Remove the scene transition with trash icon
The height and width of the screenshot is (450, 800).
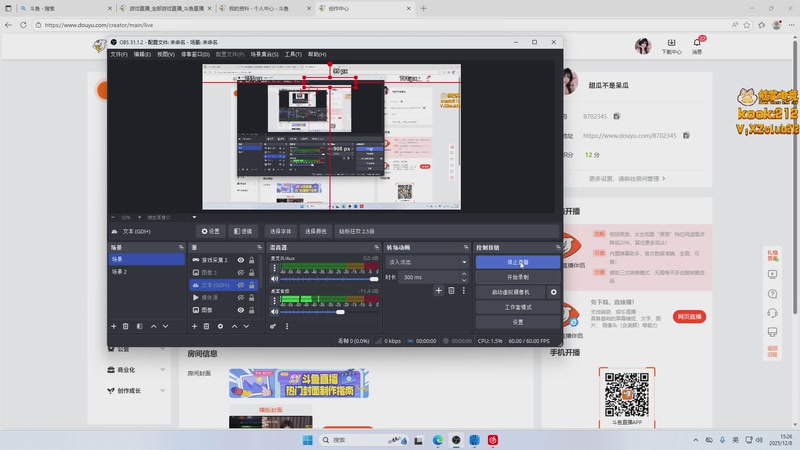pyautogui.click(x=451, y=290)
